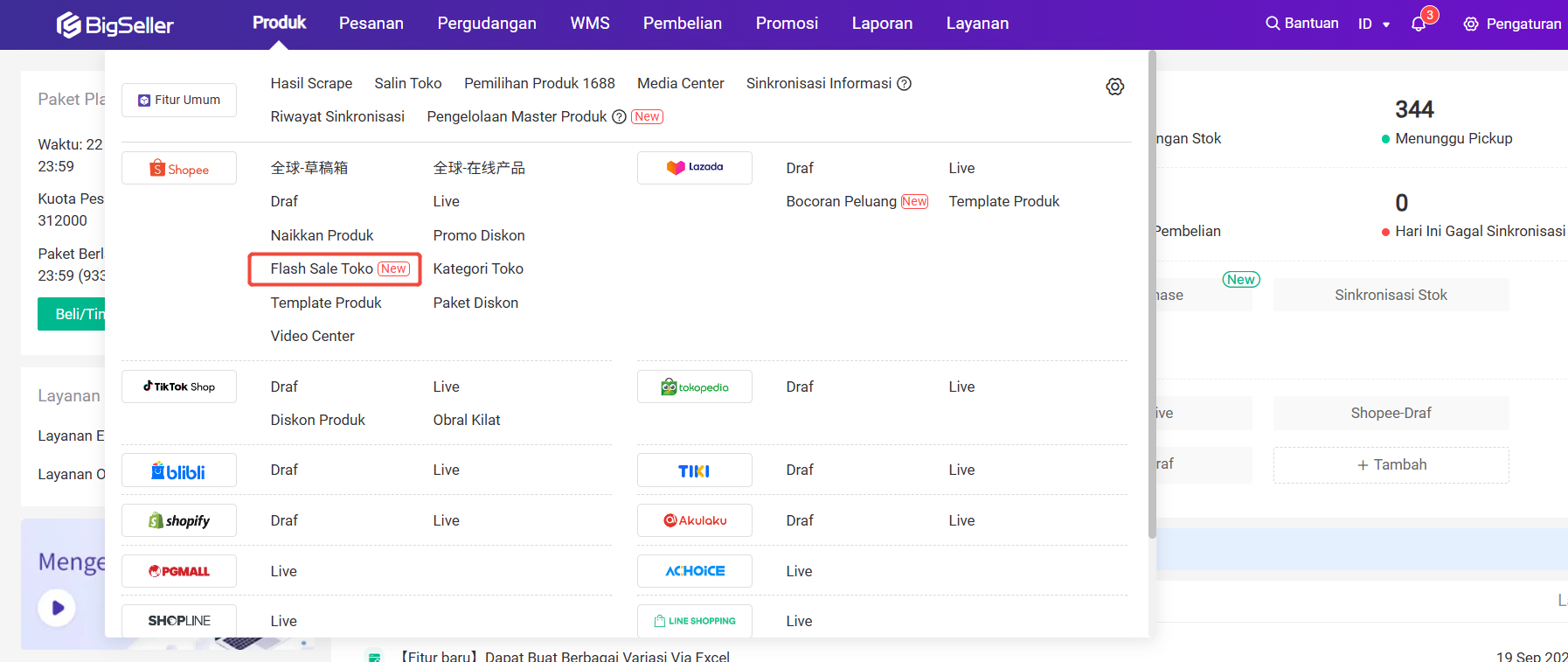
Task: Click the menu settings gear icon
Action: click(x=1114, y=87)
